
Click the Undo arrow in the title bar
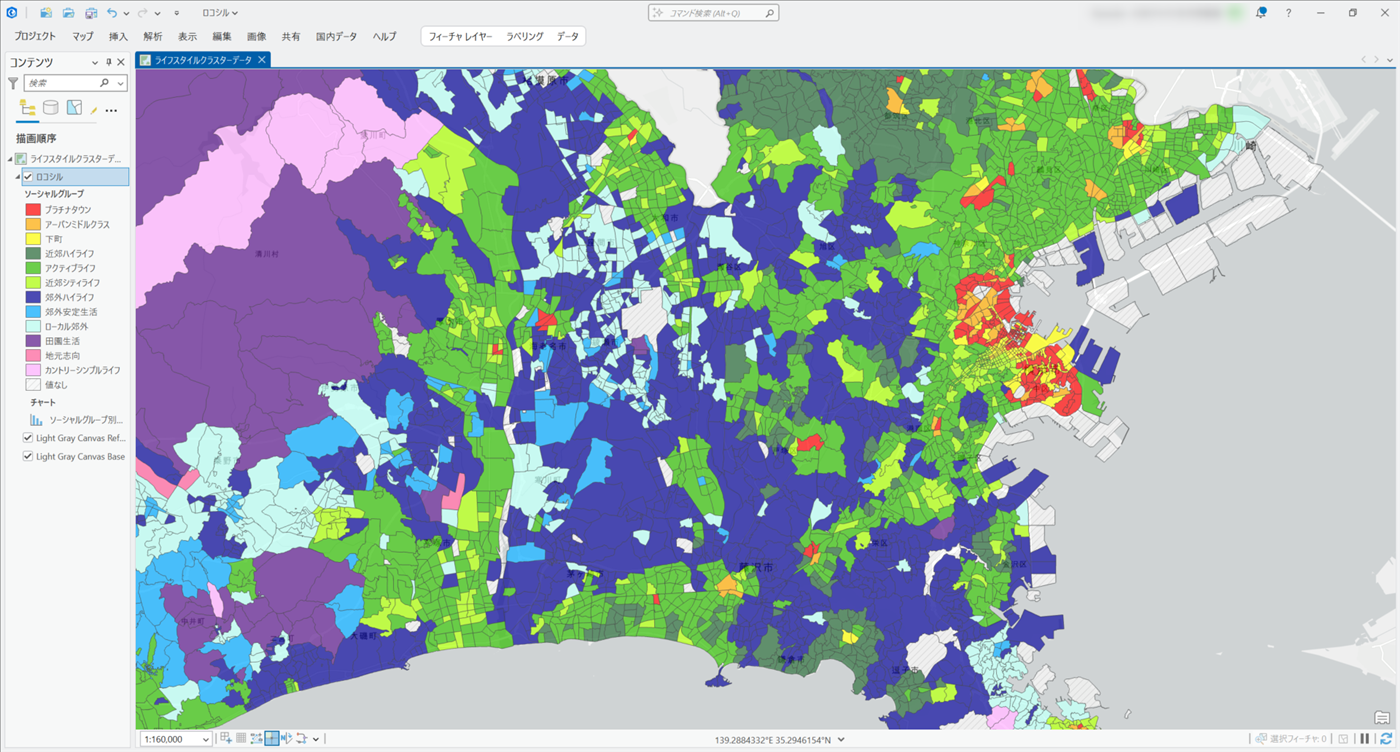click(112, 13)
